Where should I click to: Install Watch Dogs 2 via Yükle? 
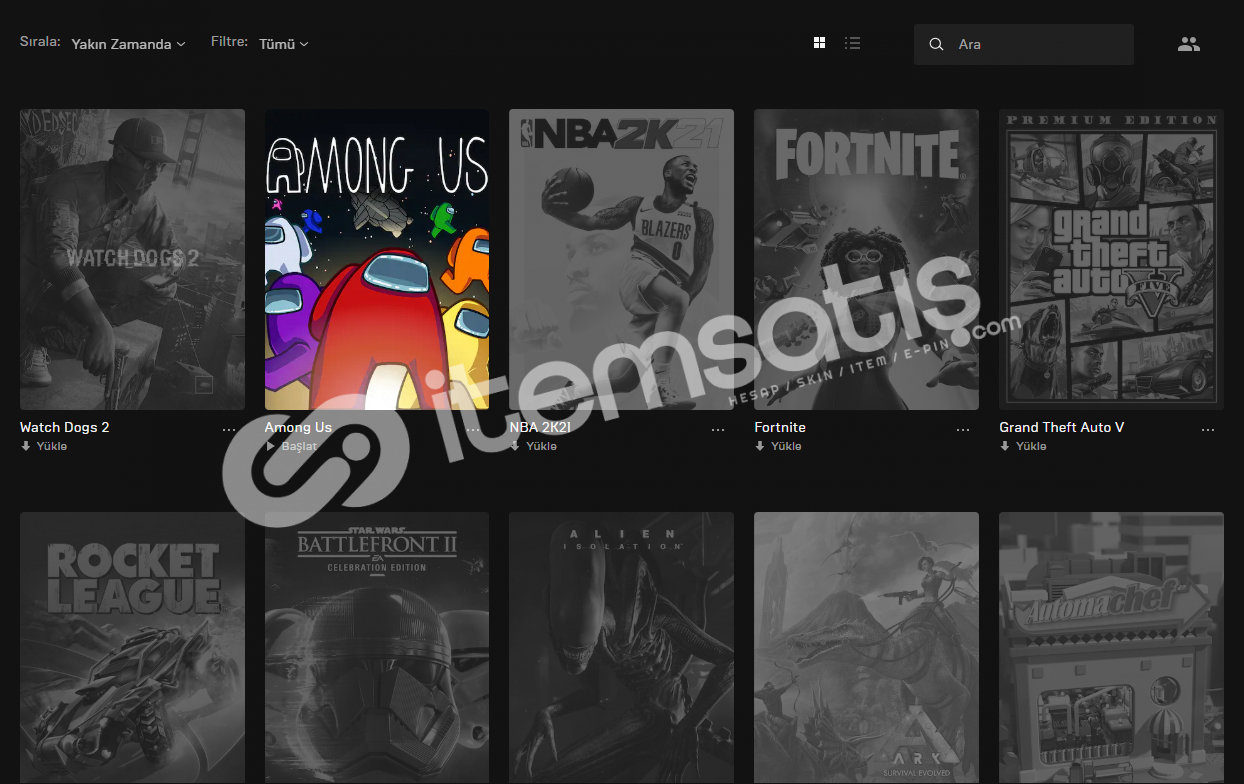point(44,446)
